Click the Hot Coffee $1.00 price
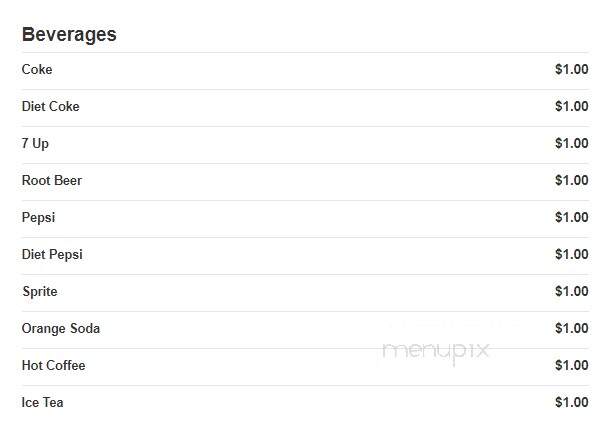615x433 pixels. [571, 366]
